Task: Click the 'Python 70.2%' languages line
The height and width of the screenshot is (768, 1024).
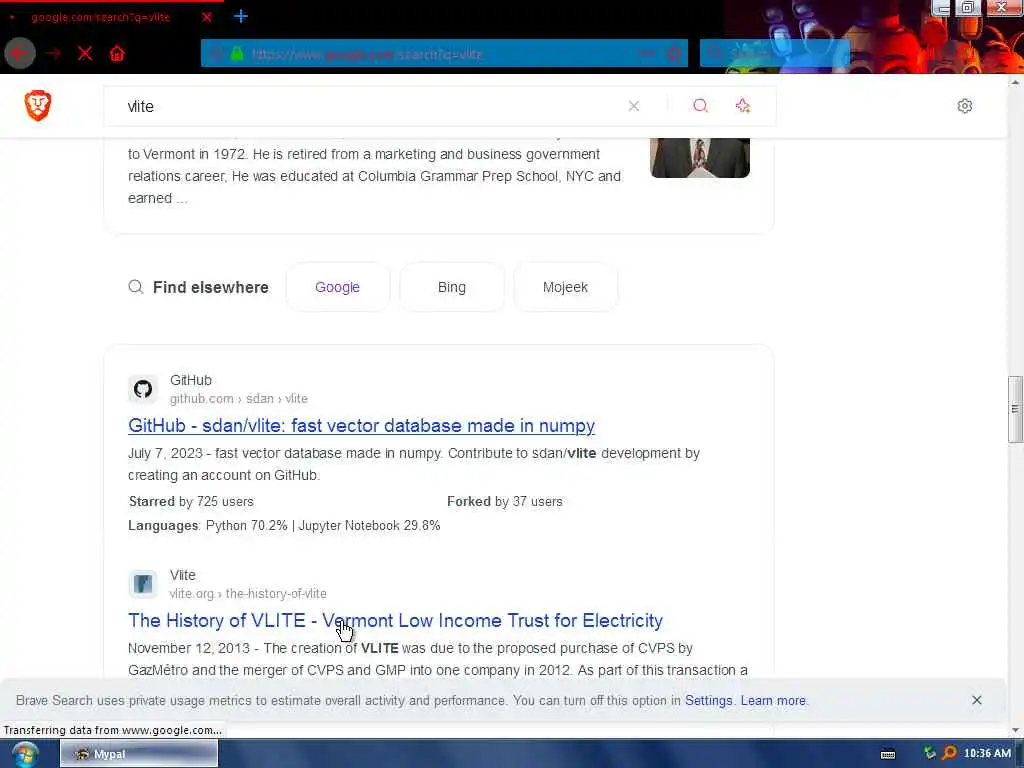Action: pyautogui.click(x=284, y=526)
